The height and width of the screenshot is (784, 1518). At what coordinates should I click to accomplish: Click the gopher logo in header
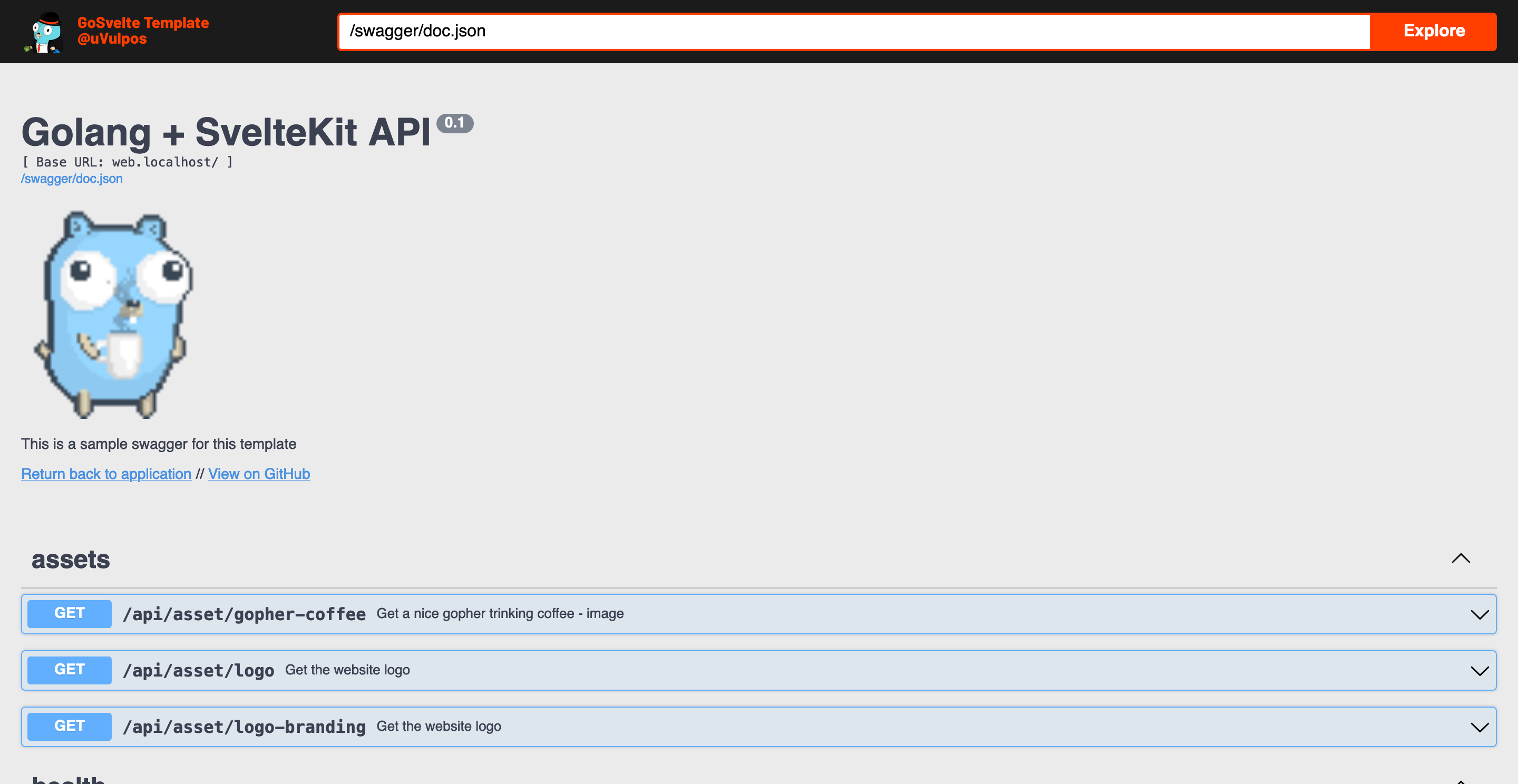[x=45, y=32]
